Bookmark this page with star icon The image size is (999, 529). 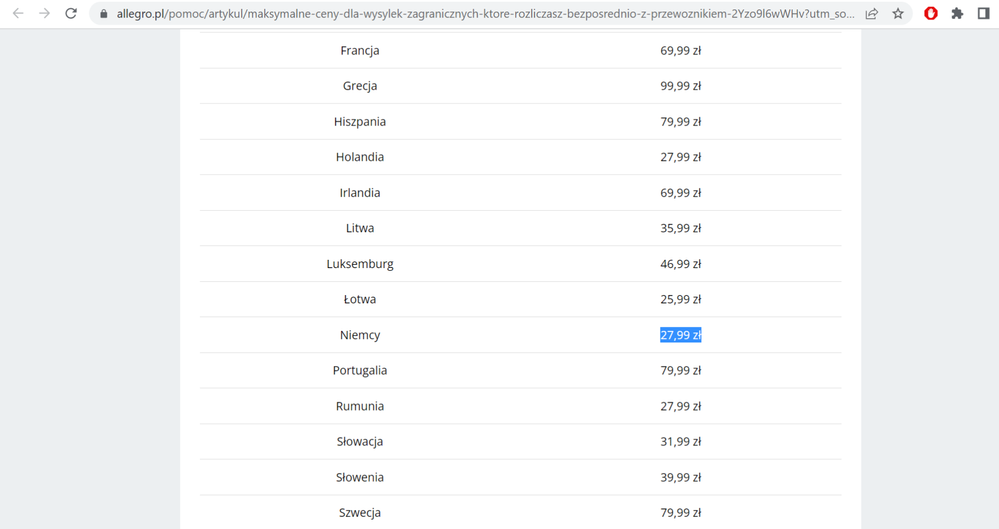(898, 14)
